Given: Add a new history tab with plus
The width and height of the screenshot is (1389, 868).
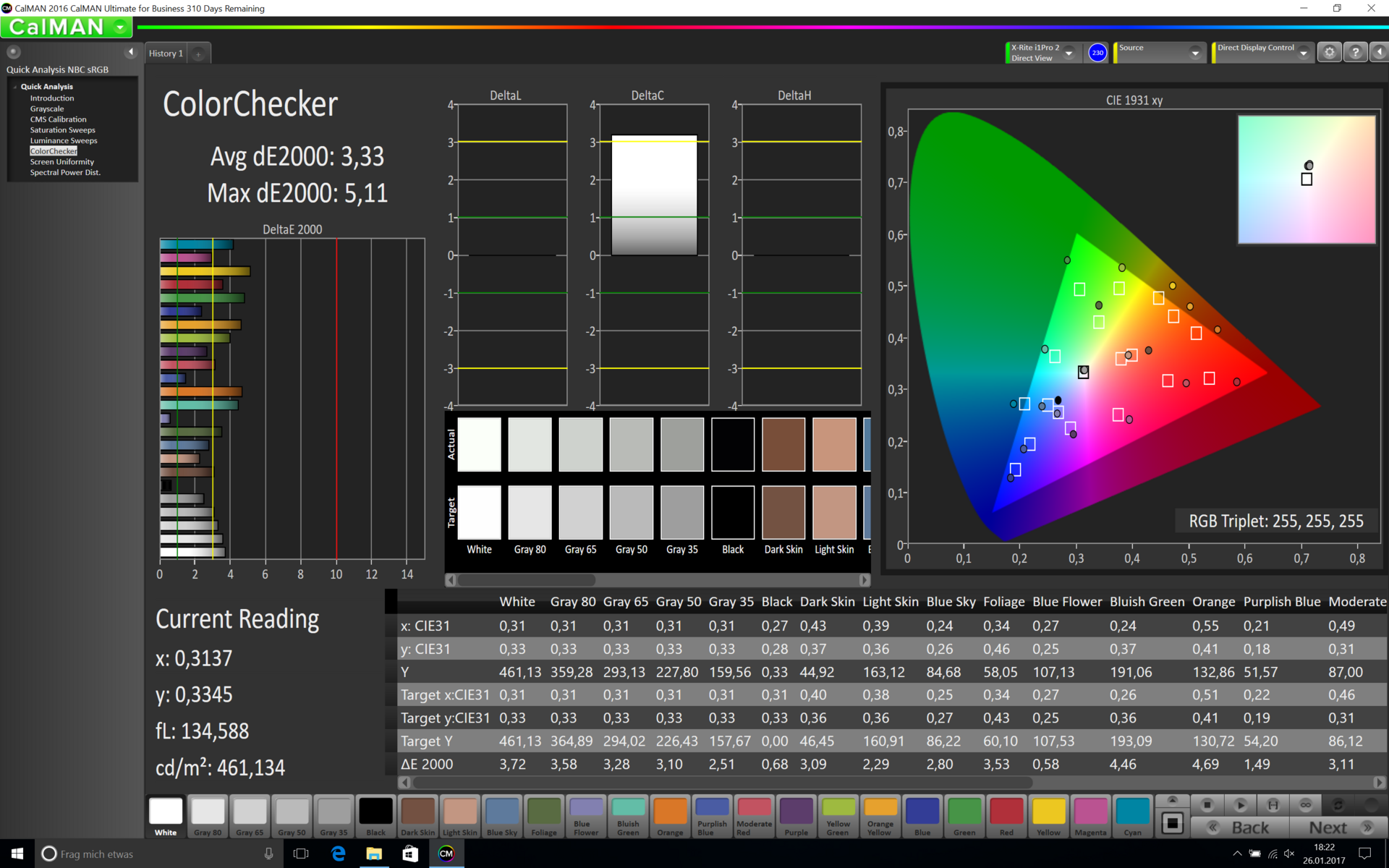Looking at the screenshot, I should coord(198,54).
